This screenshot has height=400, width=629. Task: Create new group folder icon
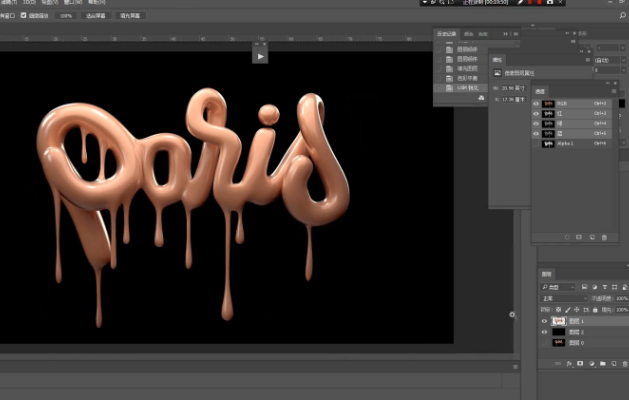603,363
